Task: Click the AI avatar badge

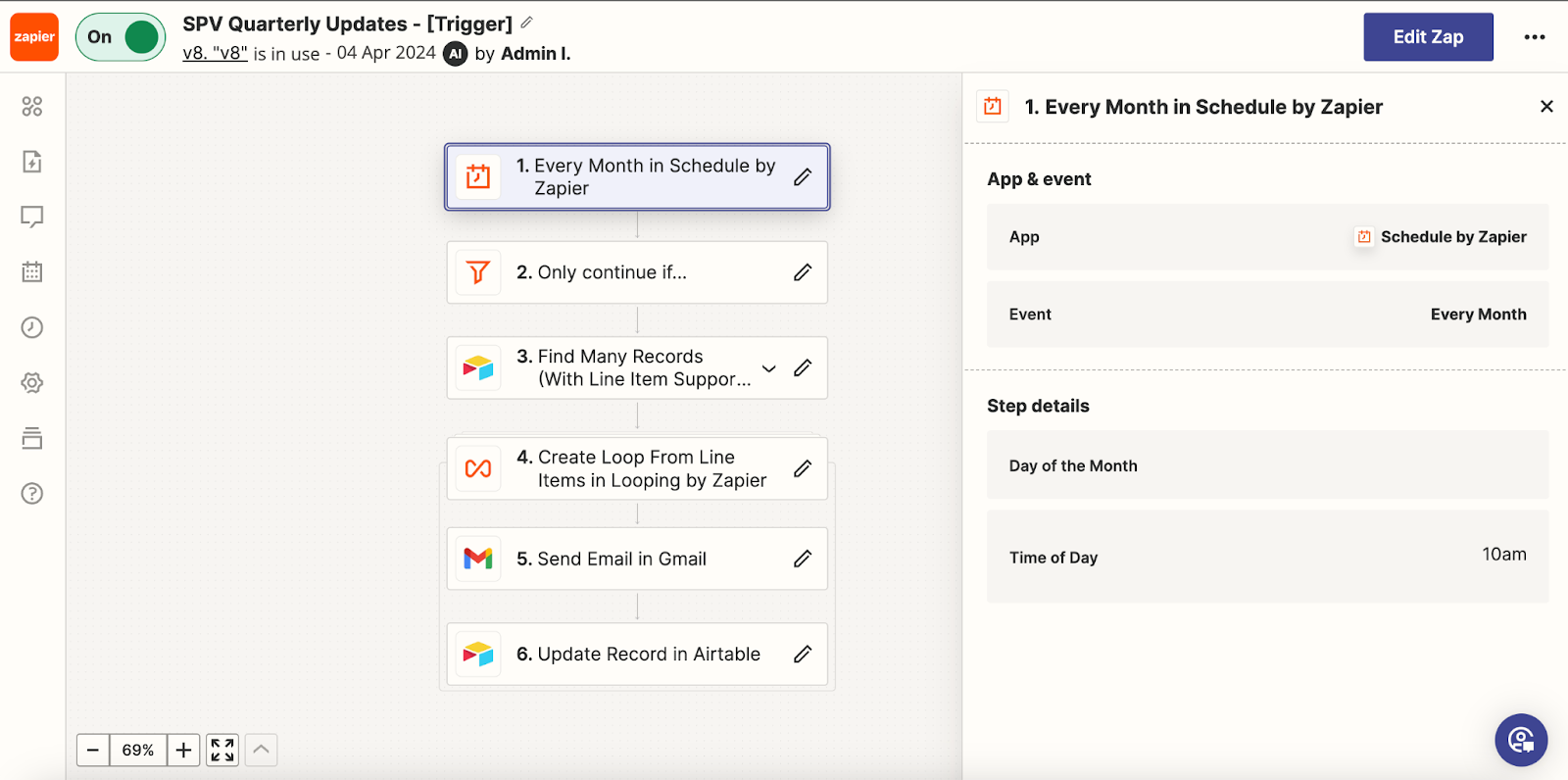Action: pos(455,54)
